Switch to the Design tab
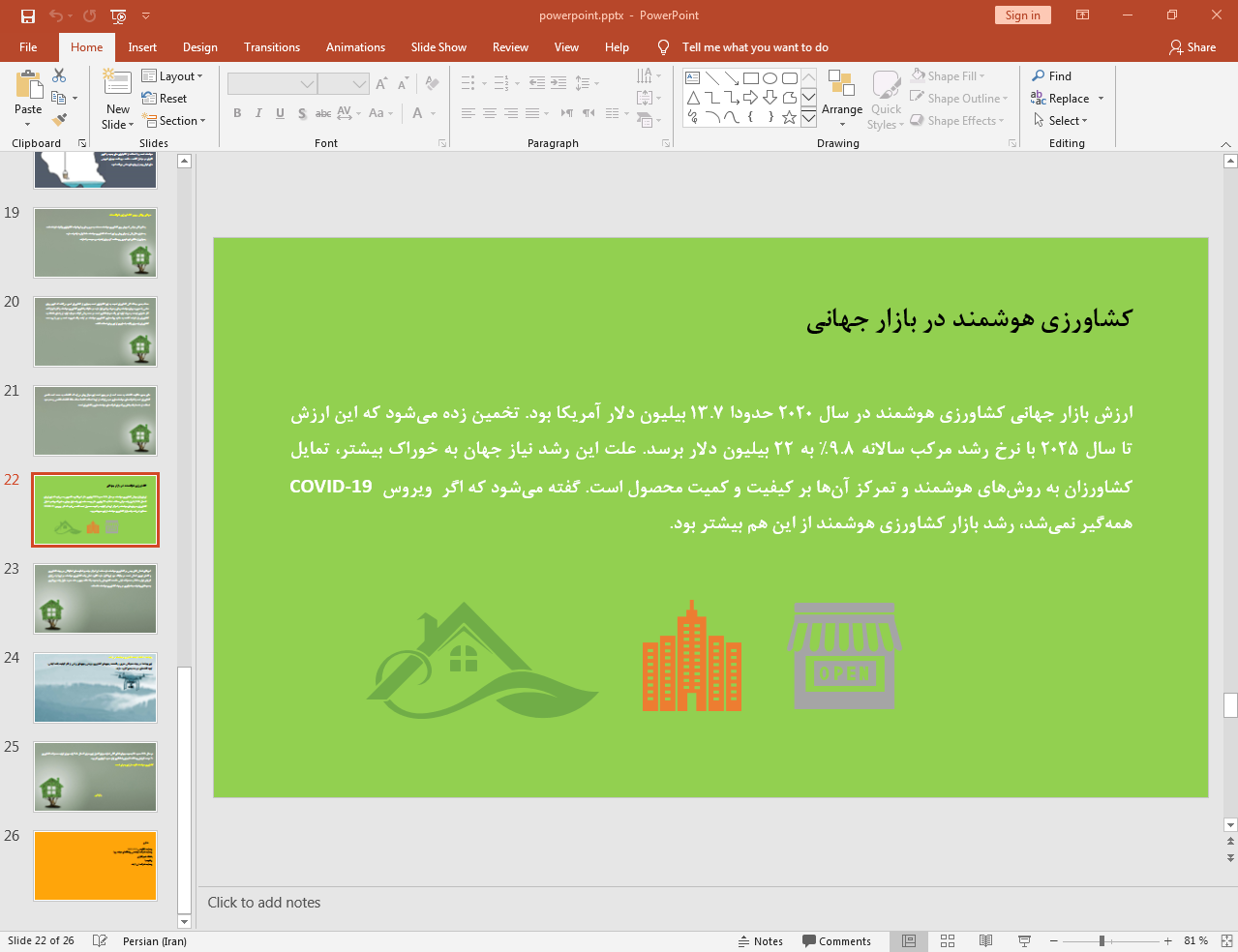Image resolution: width=1238 pixels, height=952 pixels. point(200,46)
